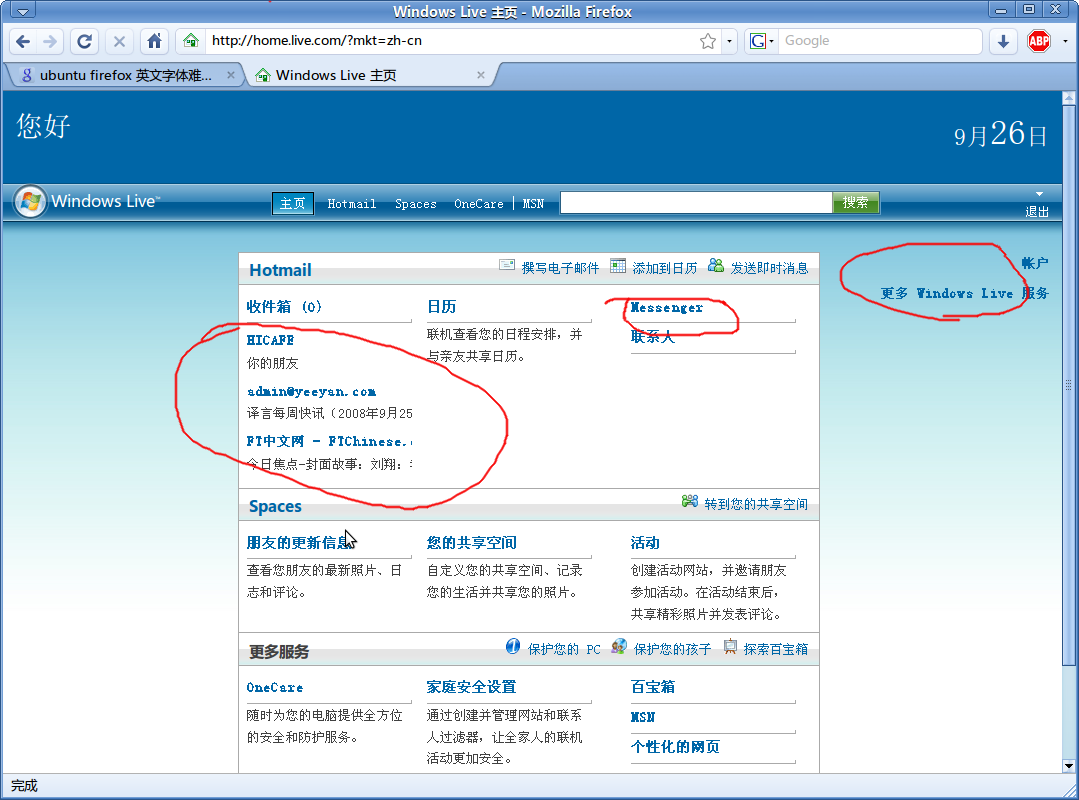Click the shield icon beside 保护您的 PC
This screenshot has height=800, width=1079.
pyautogui.click(x=513, y=646)
